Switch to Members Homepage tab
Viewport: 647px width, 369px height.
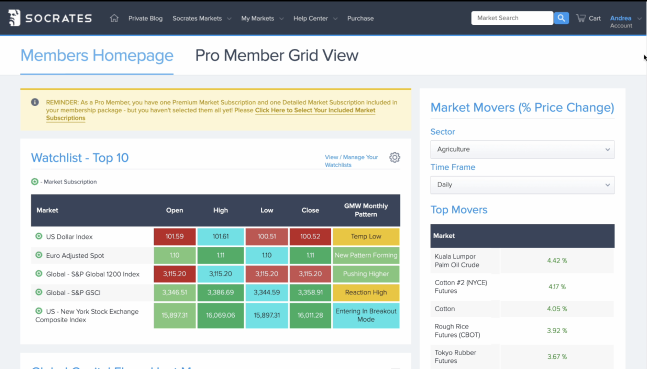pyautogui.click(x=97, y=55)
